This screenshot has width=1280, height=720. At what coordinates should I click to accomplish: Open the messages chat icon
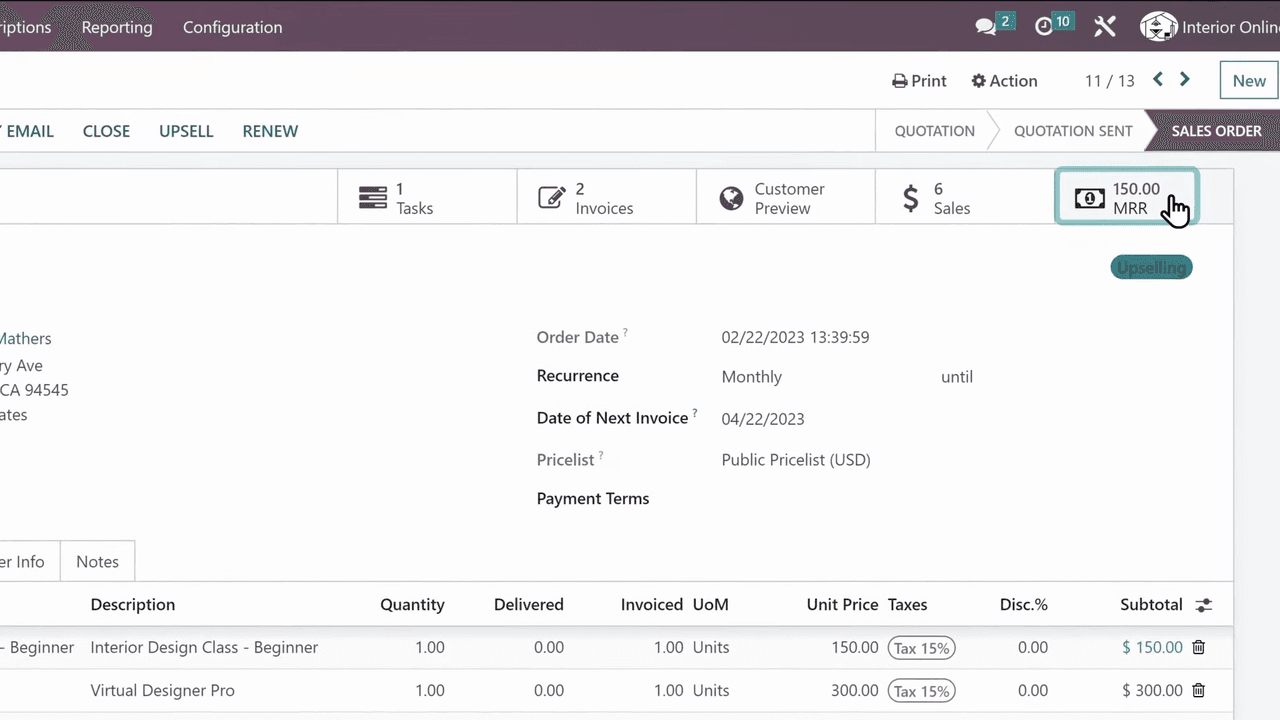pyautogui.click(x=987, y=27)
